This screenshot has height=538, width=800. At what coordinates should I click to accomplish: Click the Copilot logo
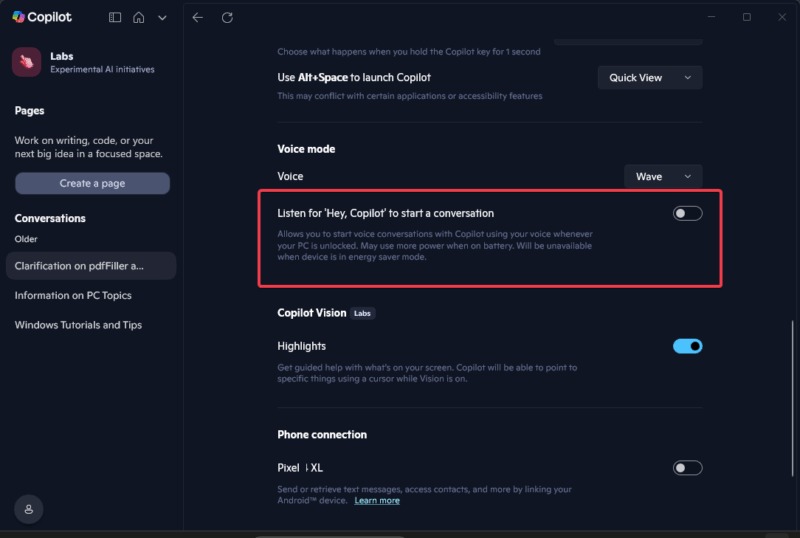pos(42,17)
